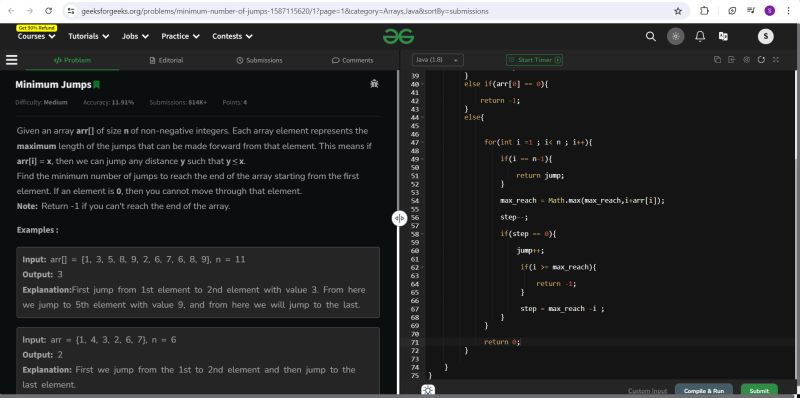Switch to the Editorial tab
Image resolution: width=800 pixels, height=398 pixels.
pos(166,60)
